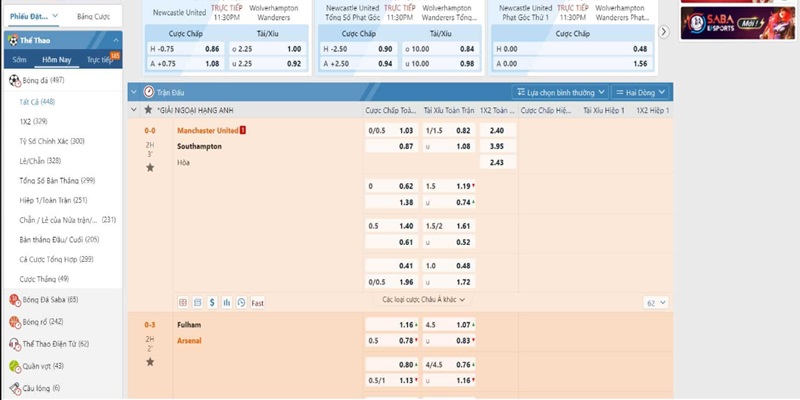Open the Hai Dòng layout dropdown
Screen dimensions: 800x400
641,92
